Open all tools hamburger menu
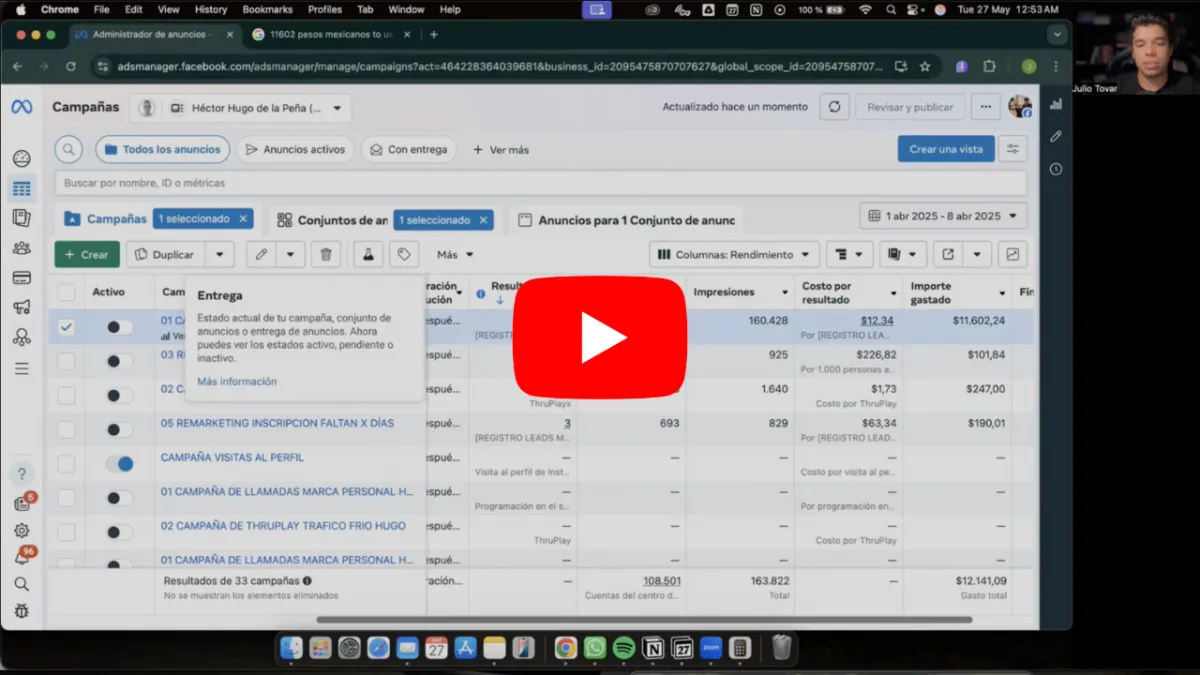Screen dimensions: 1200x675 [21, 369]
